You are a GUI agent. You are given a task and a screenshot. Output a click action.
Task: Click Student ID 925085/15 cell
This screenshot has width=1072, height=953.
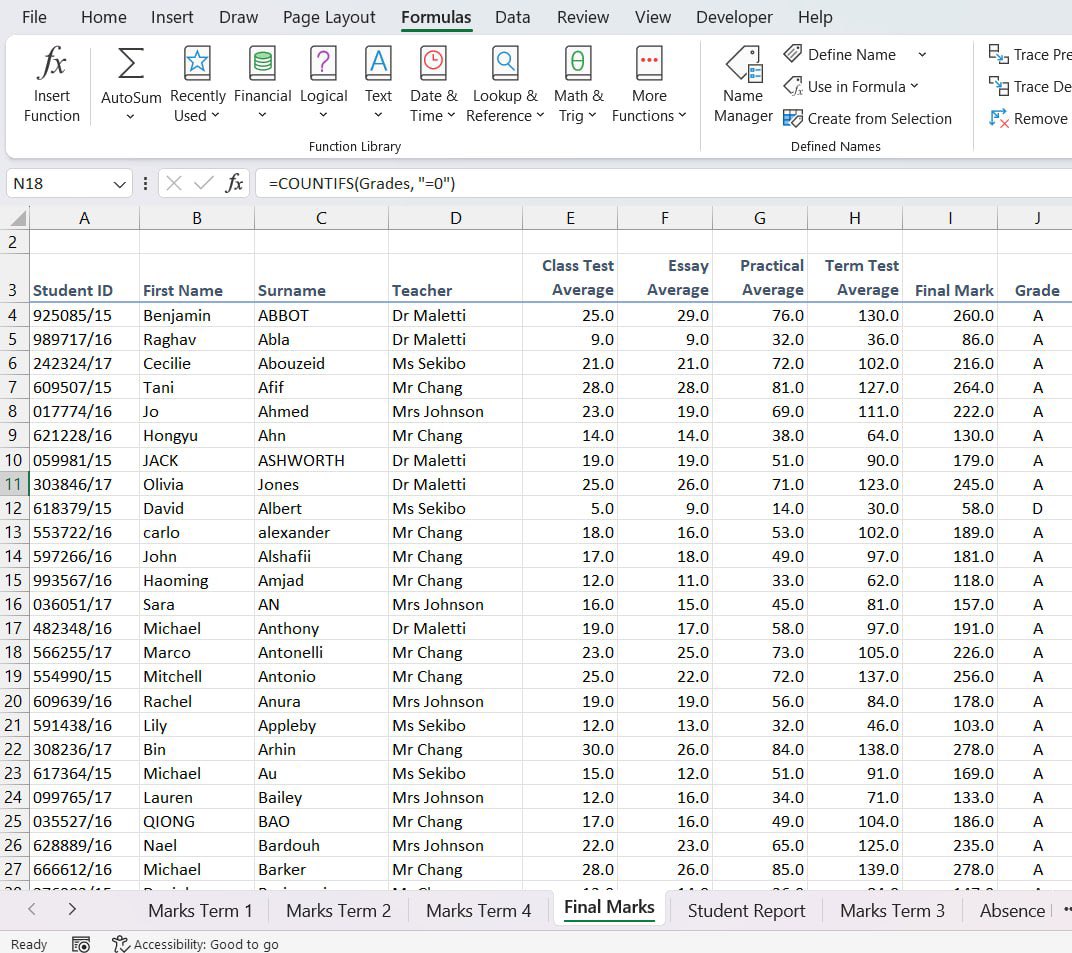[x=84, y=315]
